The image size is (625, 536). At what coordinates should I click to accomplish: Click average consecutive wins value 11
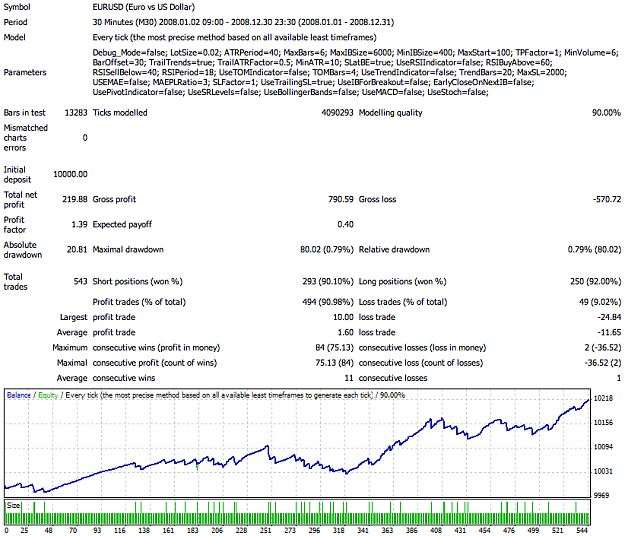click(349, 378)
